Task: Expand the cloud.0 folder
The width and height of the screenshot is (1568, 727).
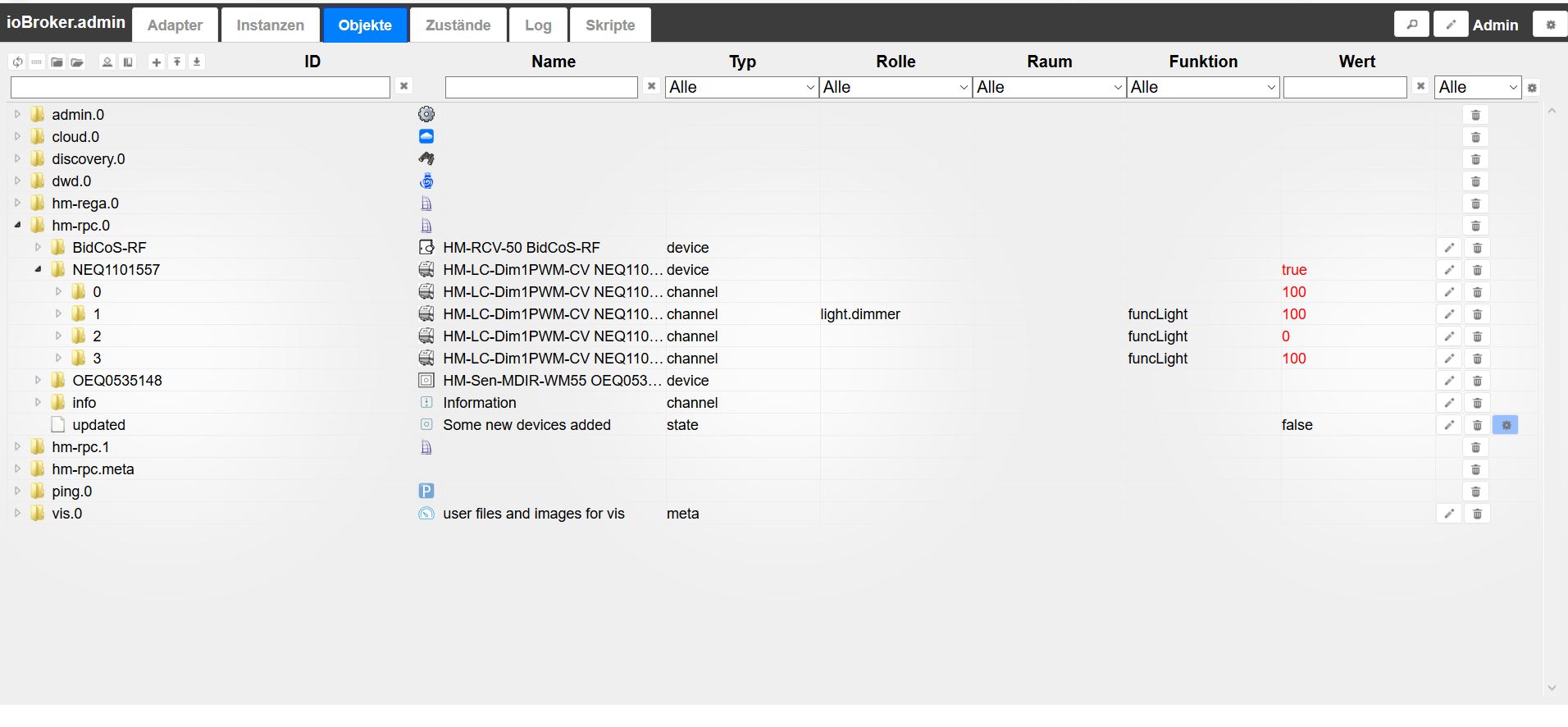Action: pyautogui.click(x=17, y=137)
